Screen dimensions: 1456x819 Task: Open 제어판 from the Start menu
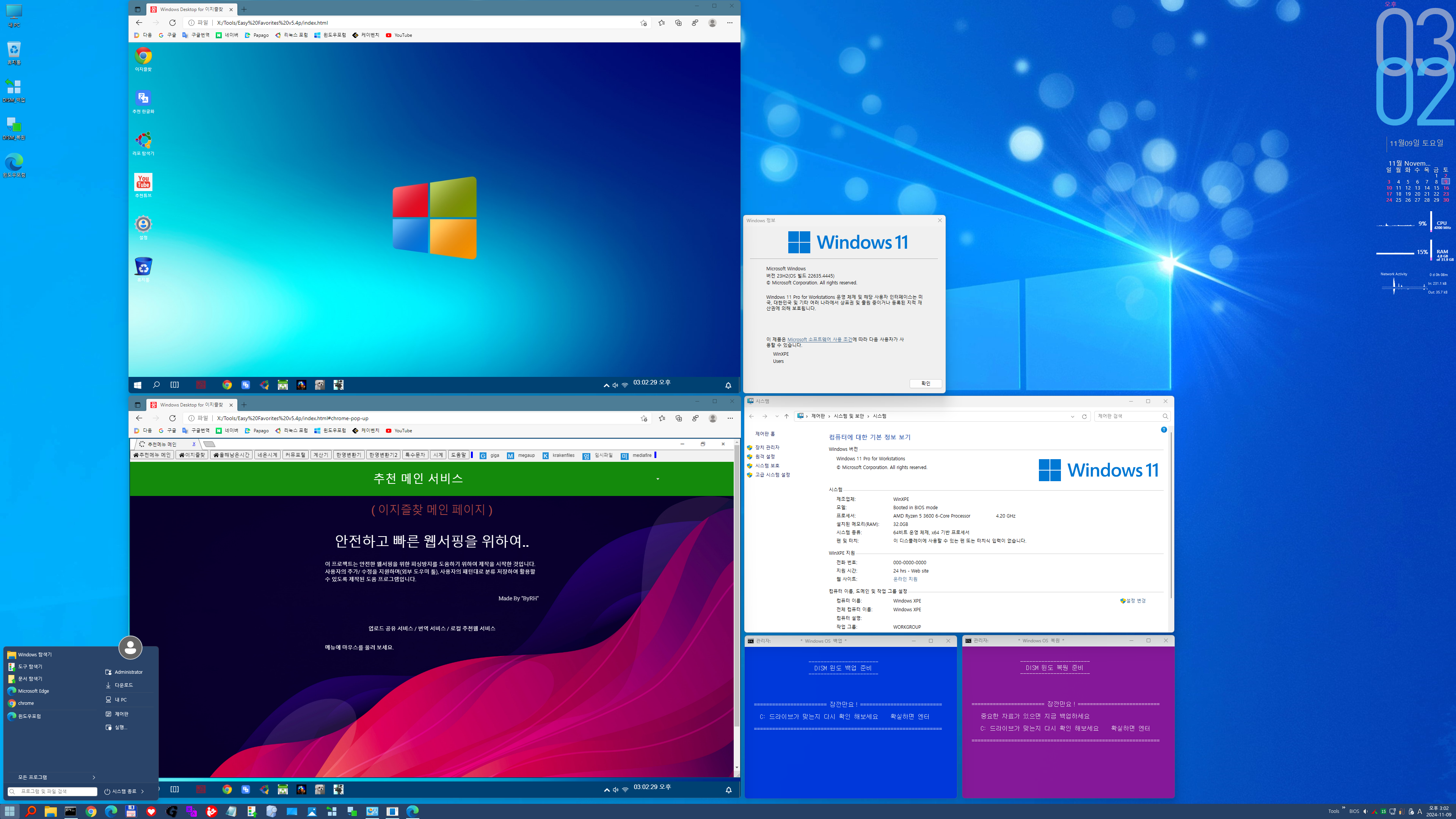click(x=117, y=714)
